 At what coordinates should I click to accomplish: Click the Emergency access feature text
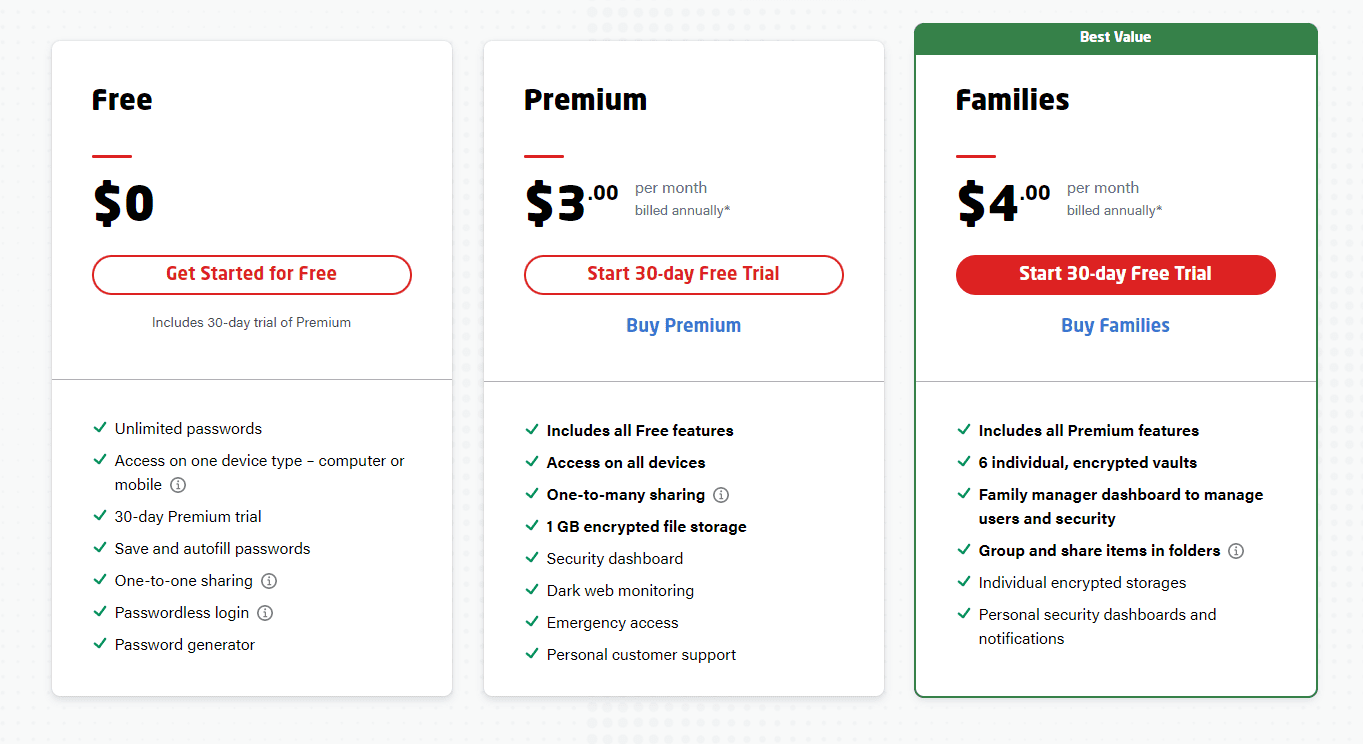click(613, 623)
